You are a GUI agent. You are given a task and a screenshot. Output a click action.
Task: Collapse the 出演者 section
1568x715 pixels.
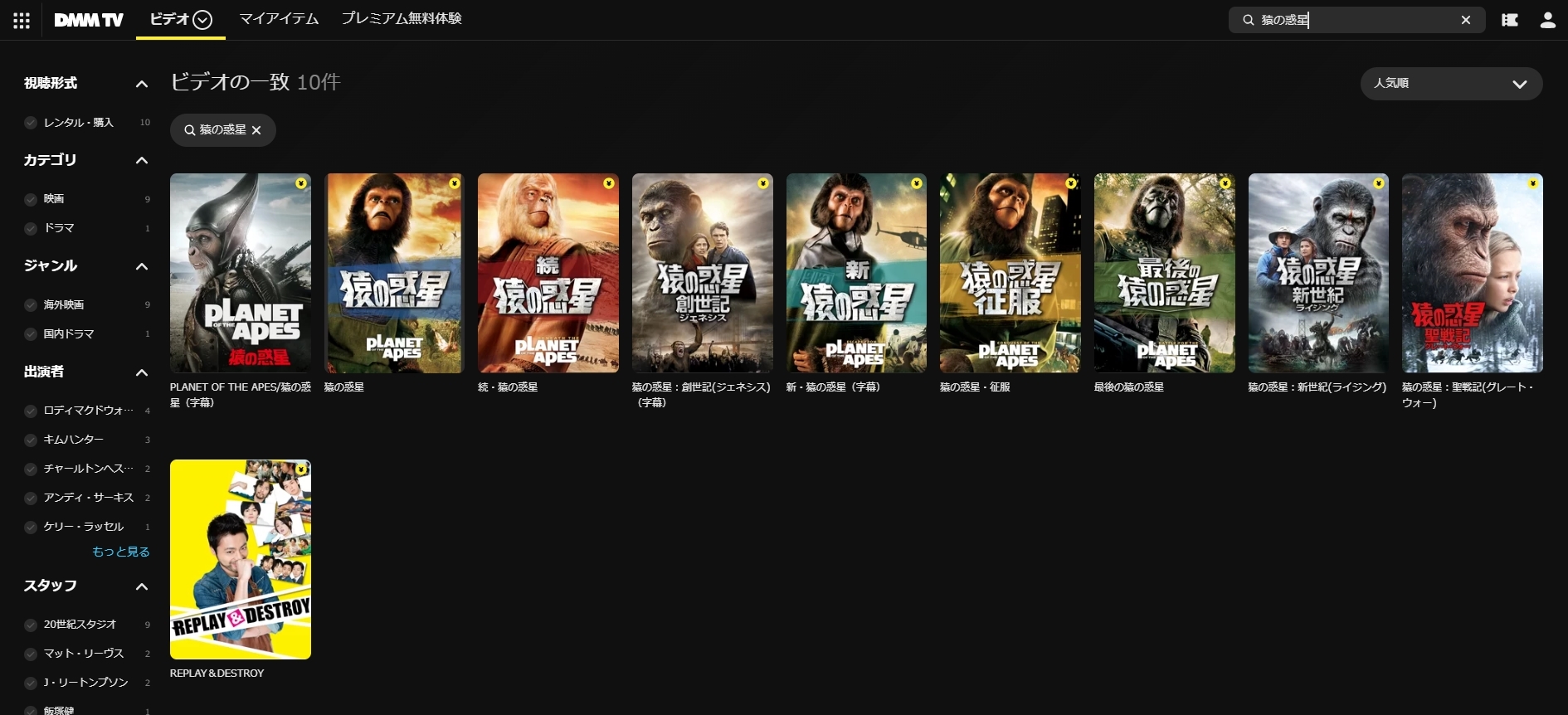point(142,372)
